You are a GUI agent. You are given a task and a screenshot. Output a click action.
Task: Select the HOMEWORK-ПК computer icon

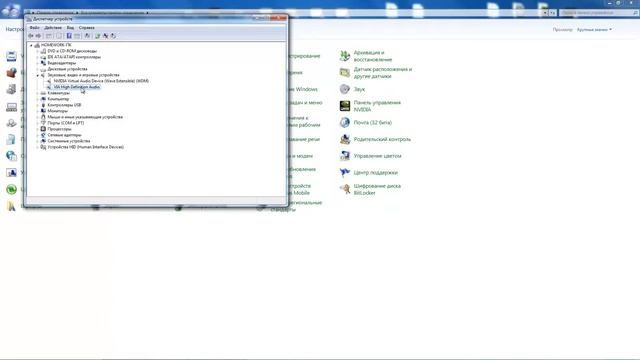point(37,45)
